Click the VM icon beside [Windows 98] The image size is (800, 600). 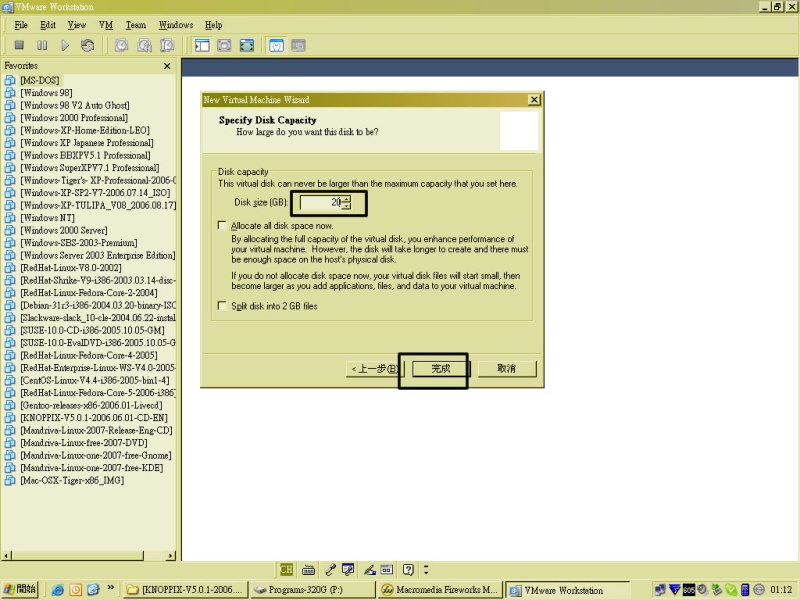(10, 93)
